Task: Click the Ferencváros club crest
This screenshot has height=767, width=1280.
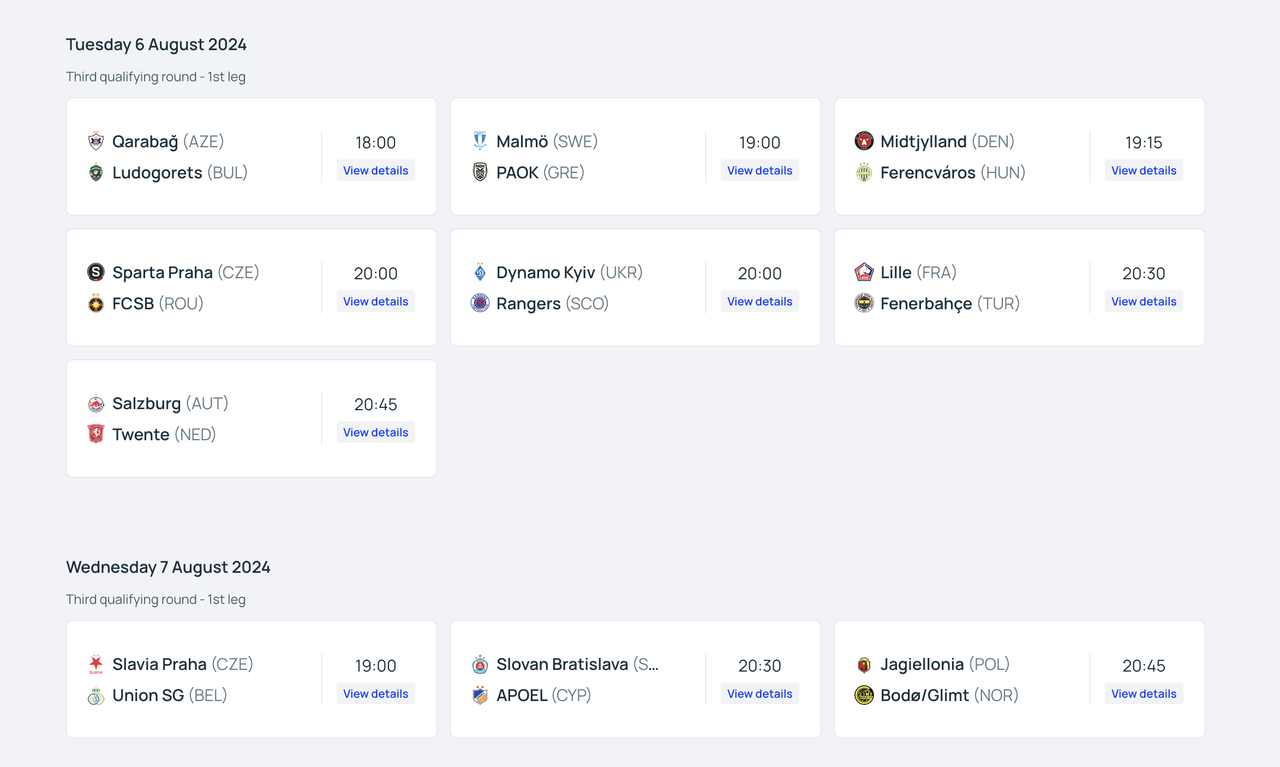Action: point(864,172)
